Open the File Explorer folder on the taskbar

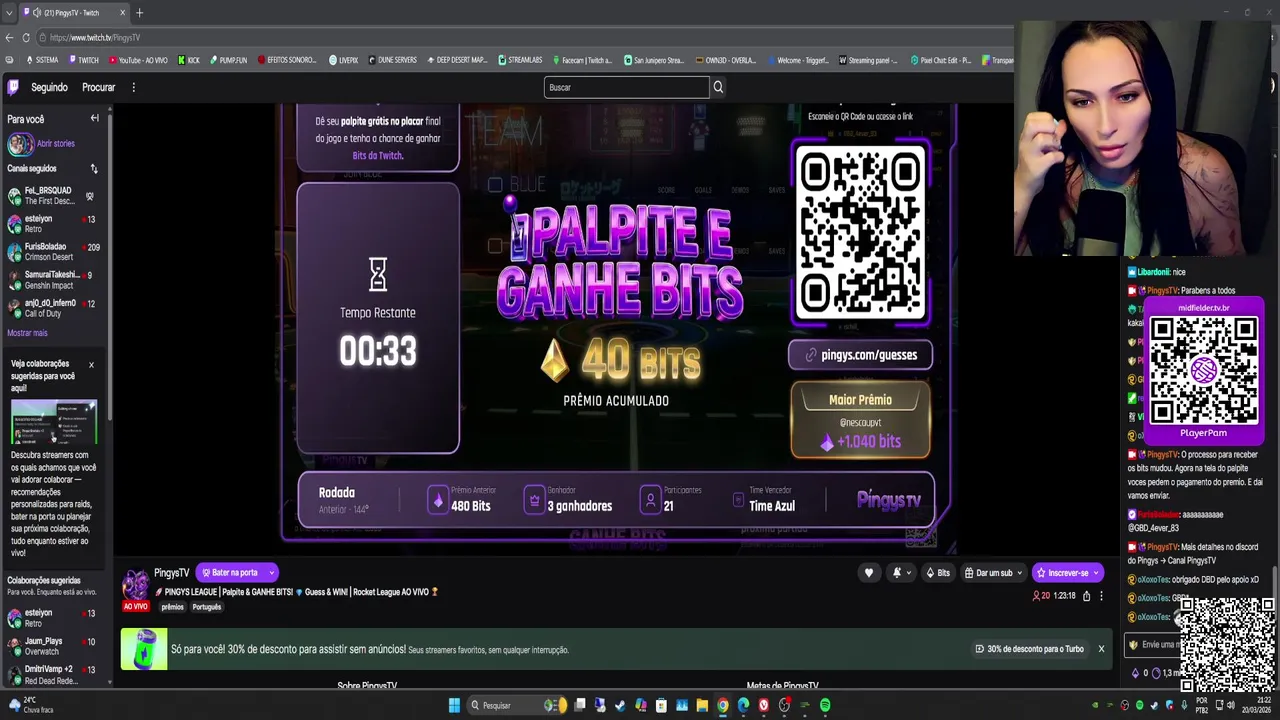tap(702, 705)
